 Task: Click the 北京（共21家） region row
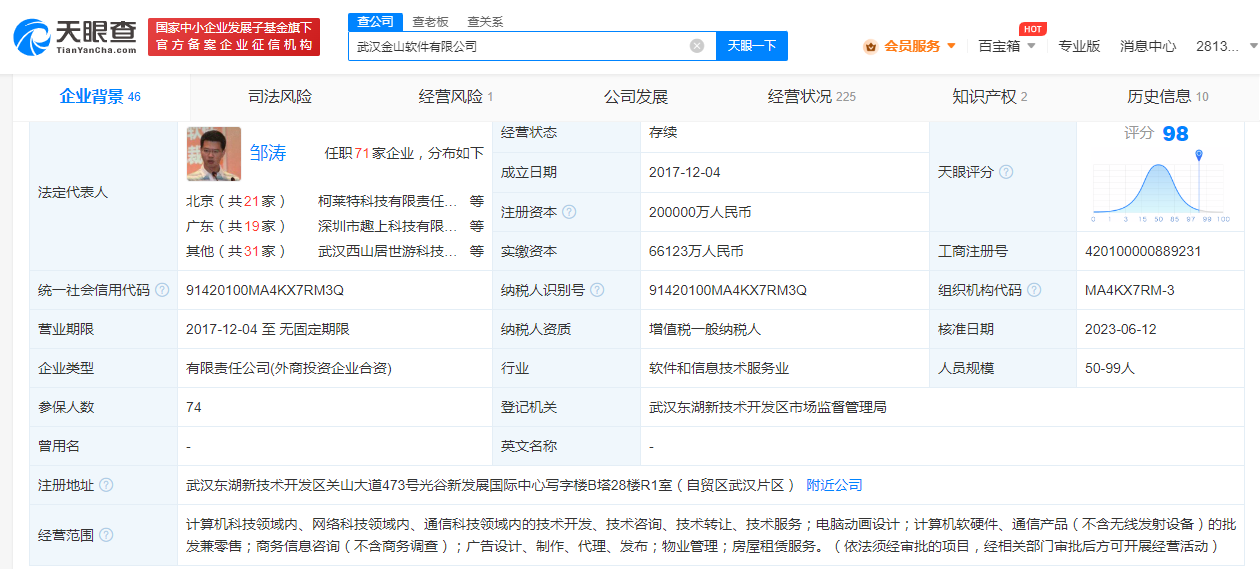[237, 201]
